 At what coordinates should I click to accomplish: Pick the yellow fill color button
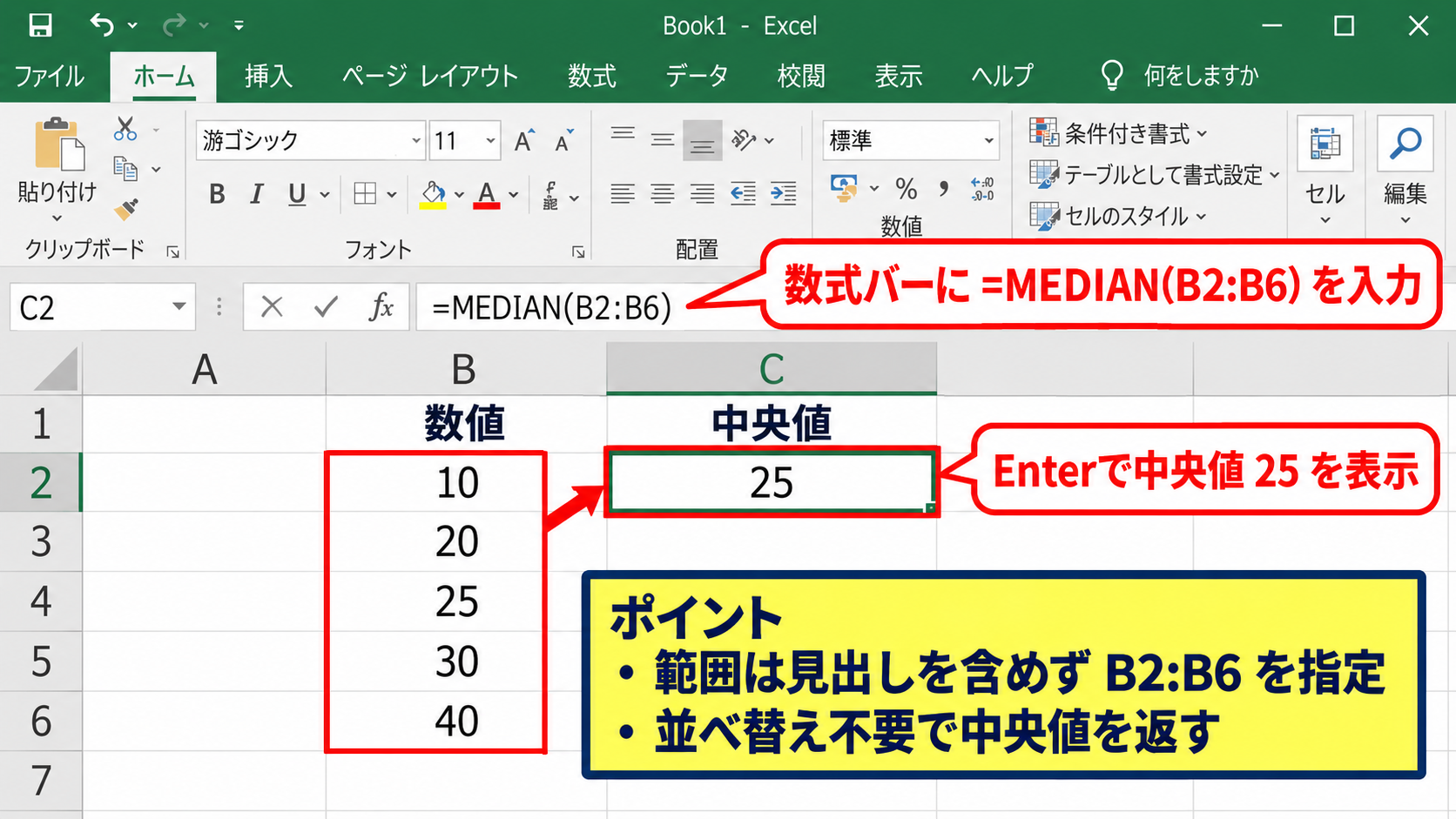(x=433, y=194)
